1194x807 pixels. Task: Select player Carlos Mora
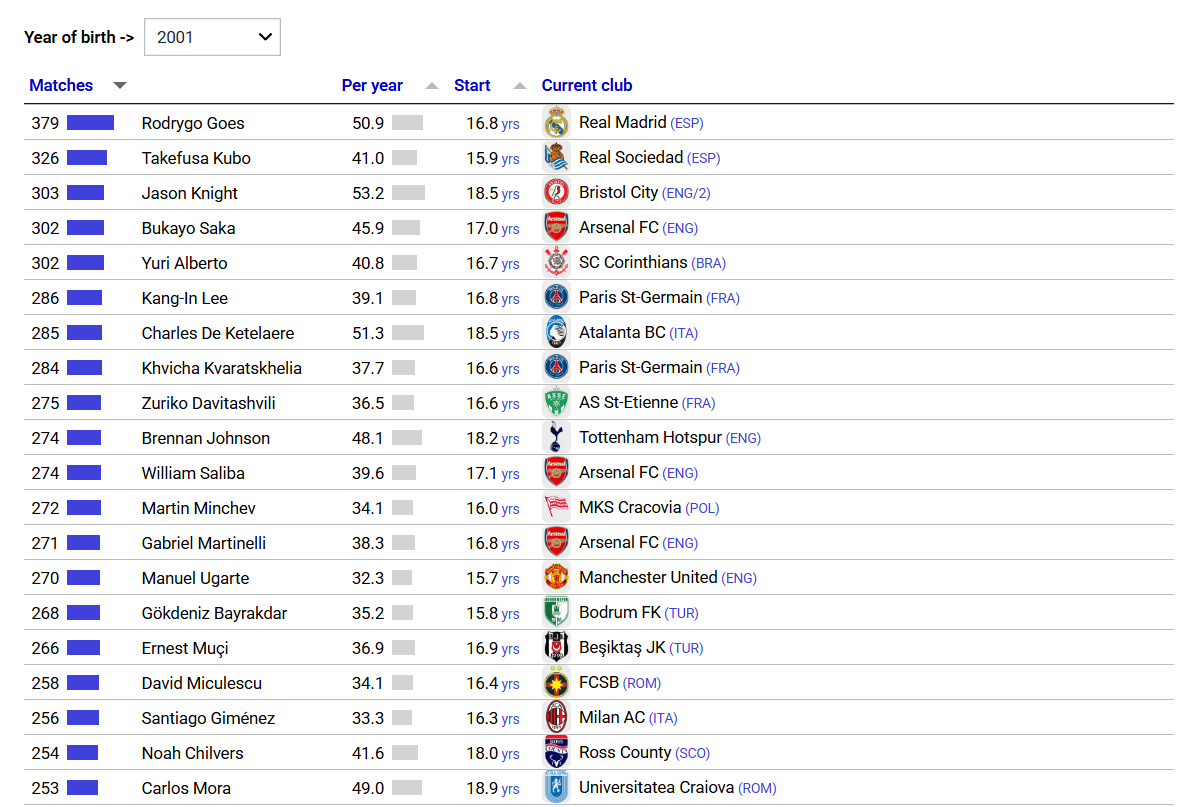click(186, 789)
